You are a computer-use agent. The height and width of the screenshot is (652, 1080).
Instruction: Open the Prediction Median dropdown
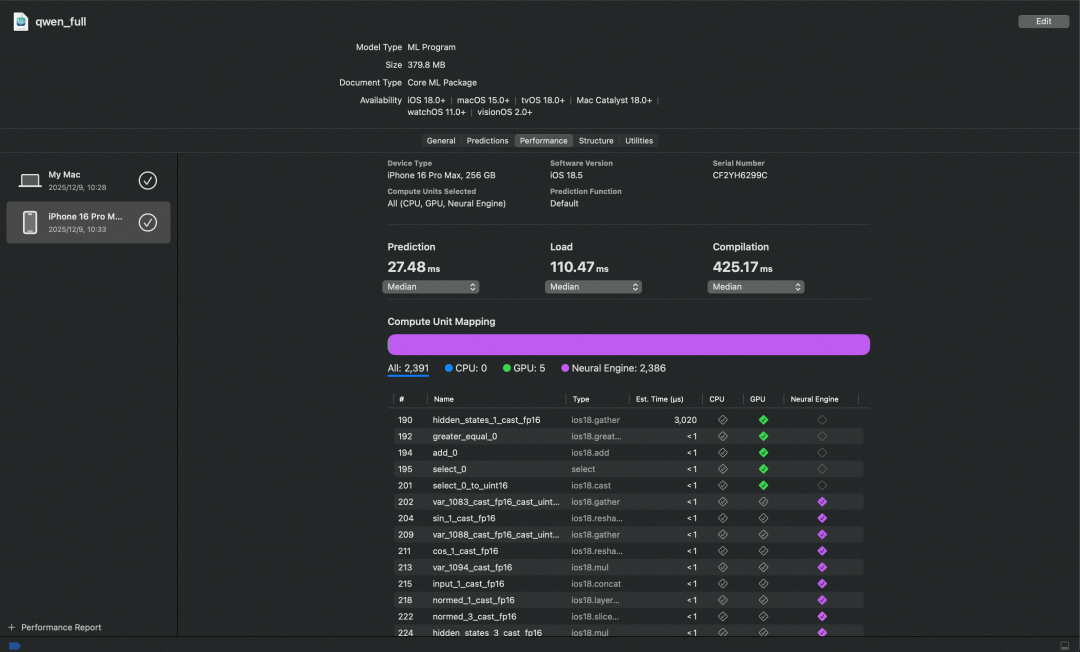pos(431,287)
